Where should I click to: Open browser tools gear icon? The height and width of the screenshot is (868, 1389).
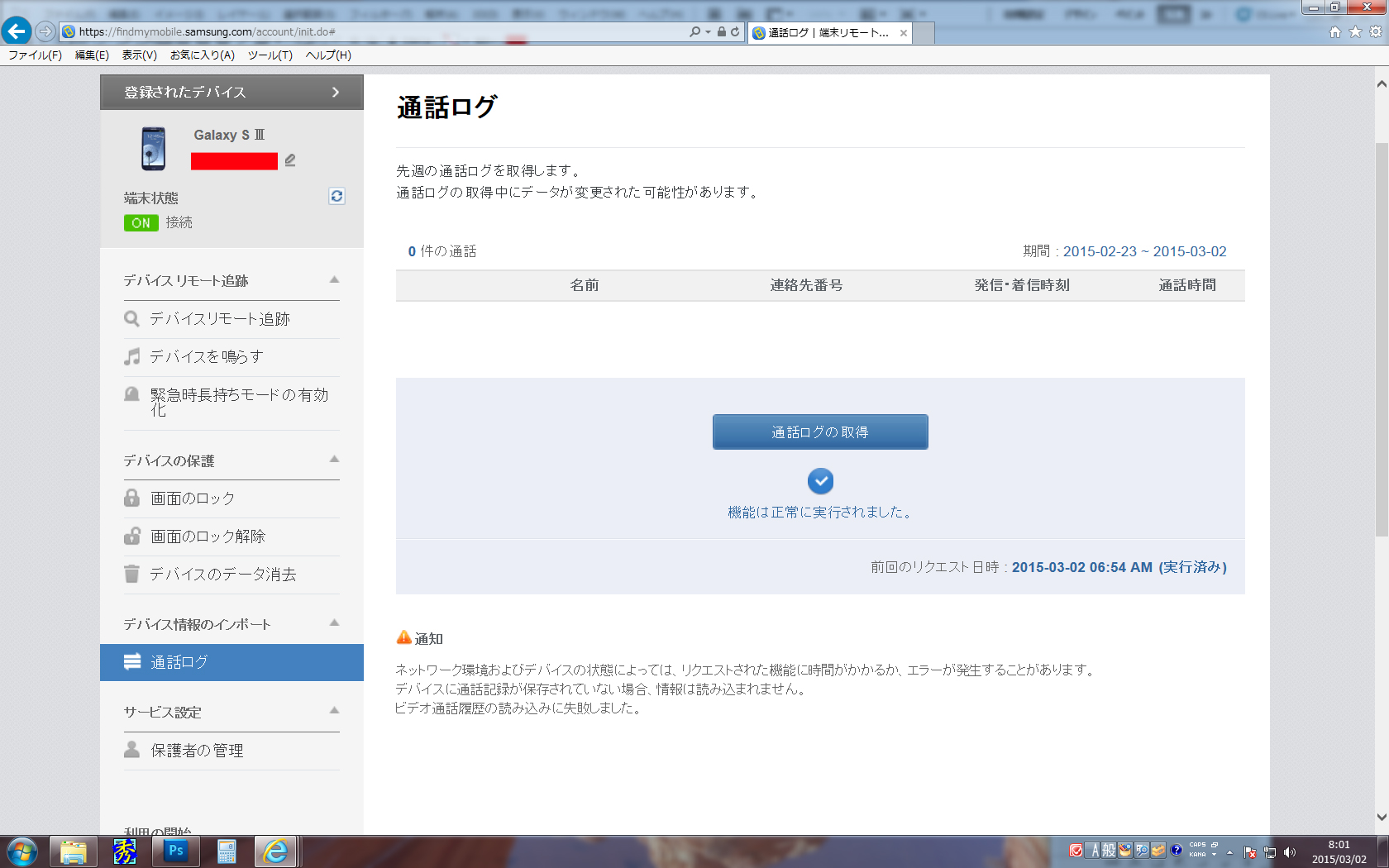coord(1376,31)
